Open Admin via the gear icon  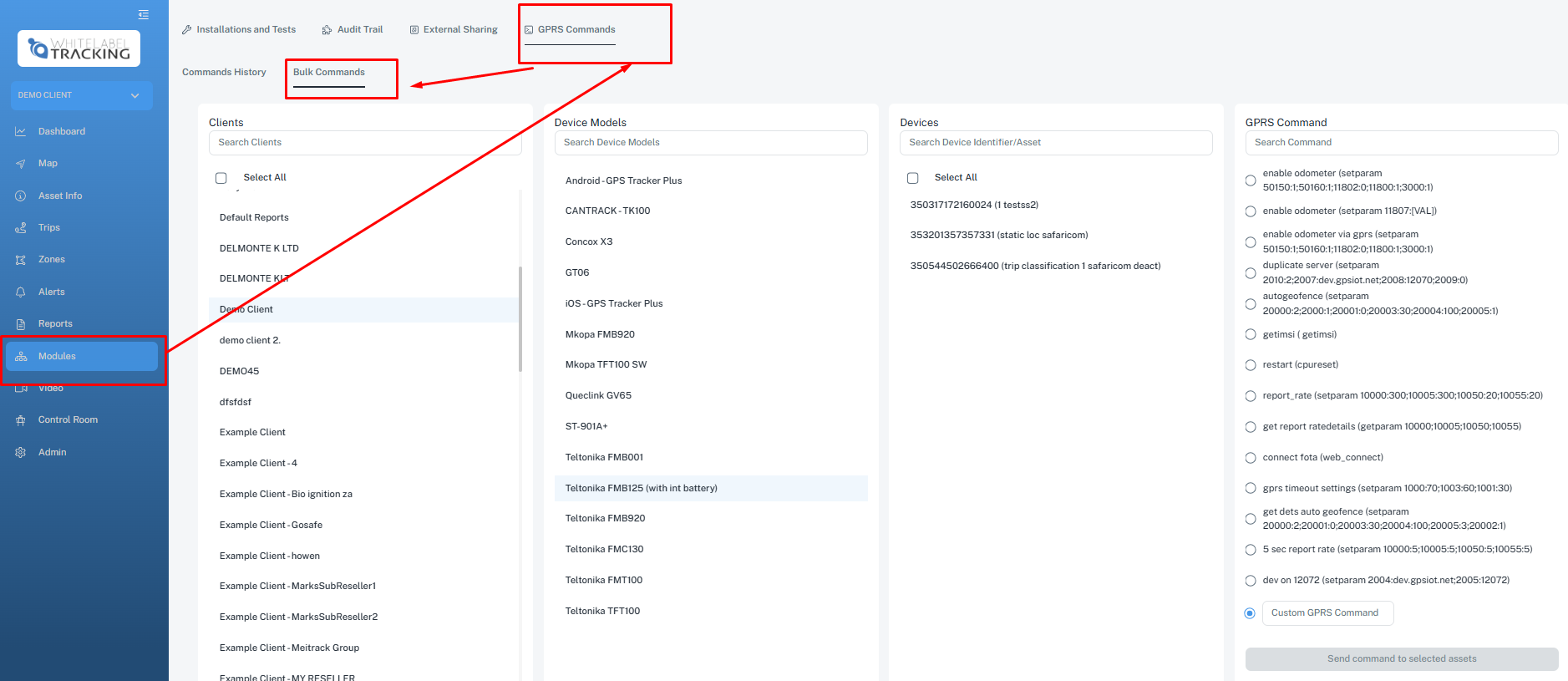coord(21,453)
